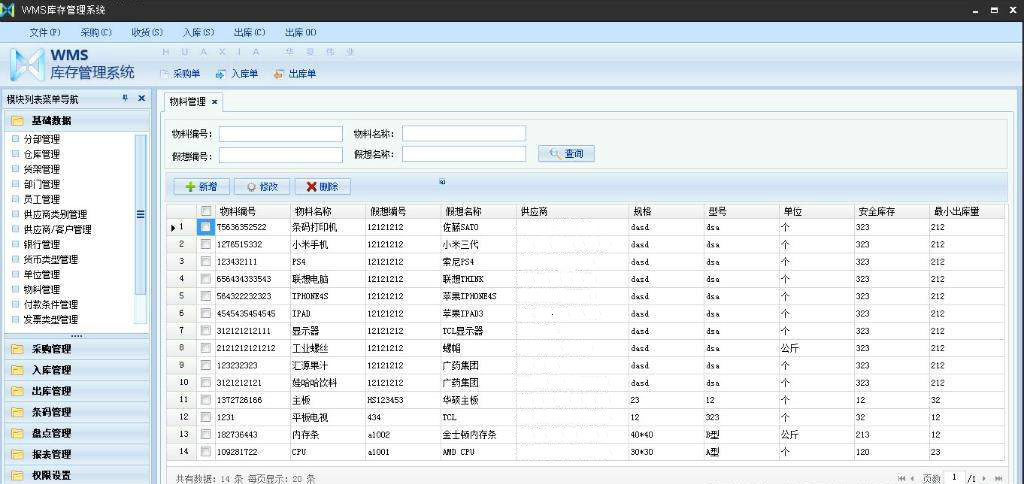The image size is (1024, 484).
Task: Focus the 物料编号 search field
Action: (281, 134)
